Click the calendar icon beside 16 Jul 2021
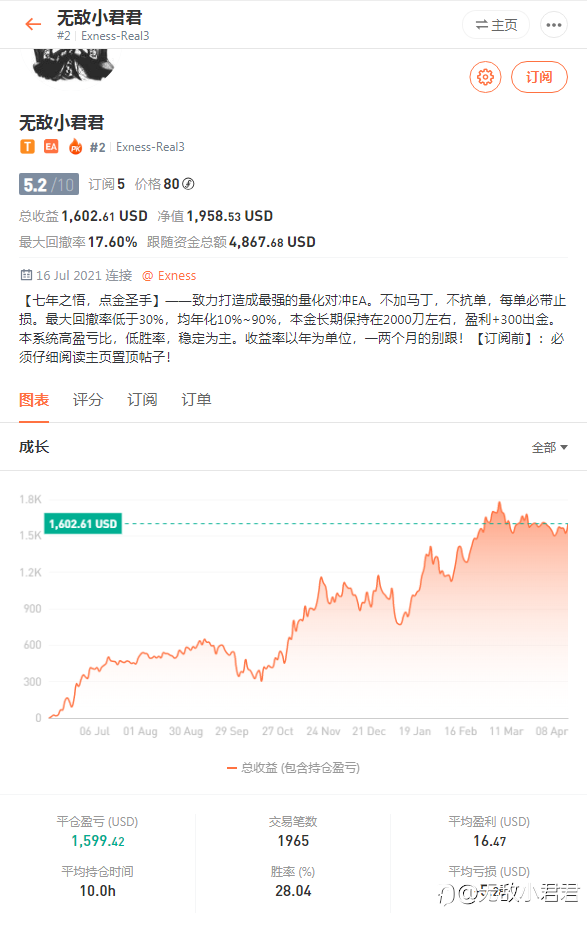Screen dimensions: 587x932 (26, 275)
